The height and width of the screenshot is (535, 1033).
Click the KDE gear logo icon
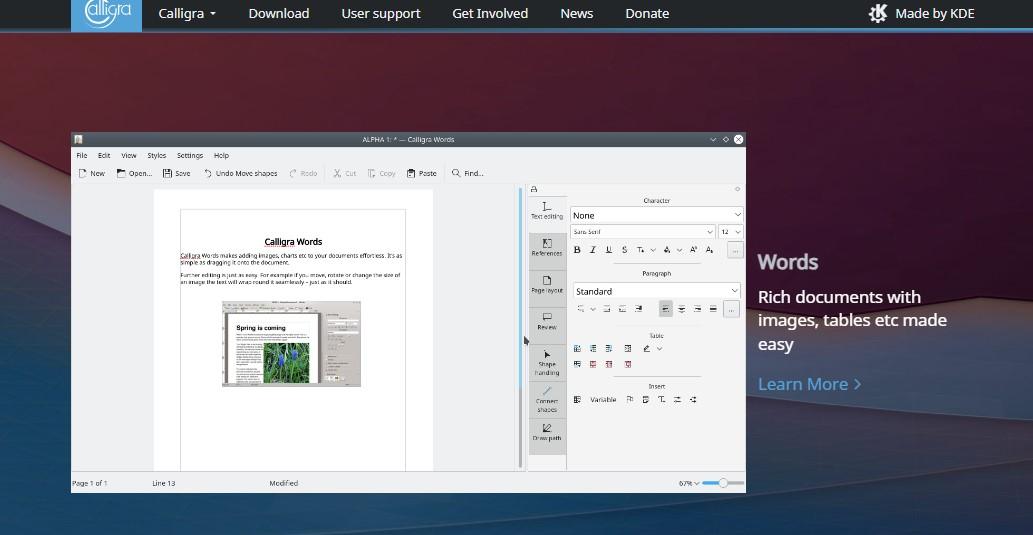(x=878, y=13)
